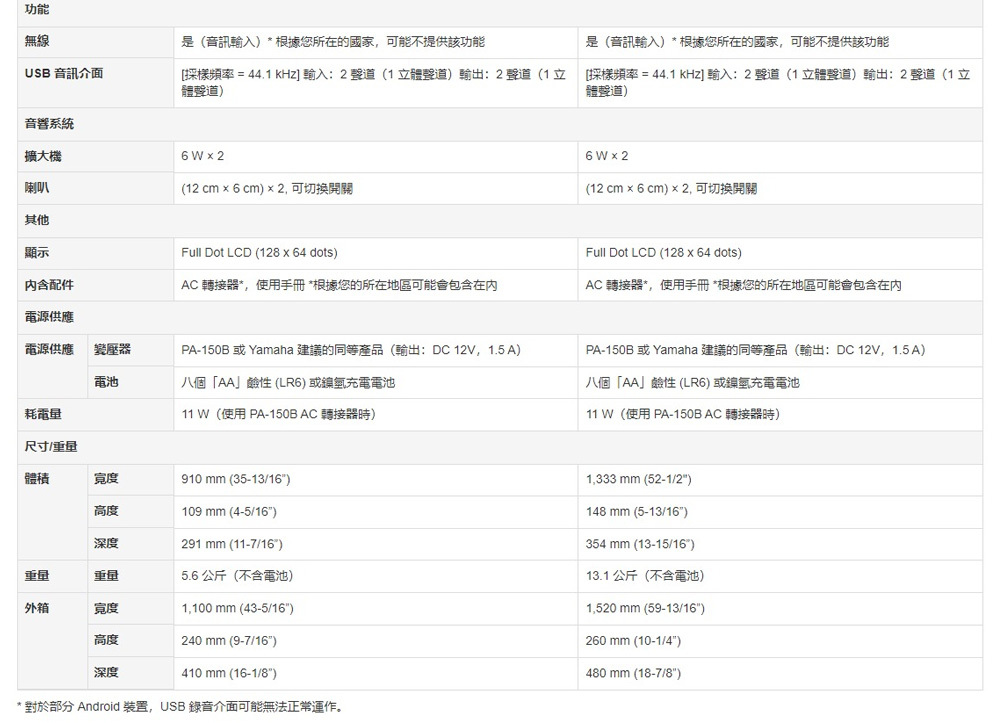
Task: Click the 顯示 row label
Action: 37,252
